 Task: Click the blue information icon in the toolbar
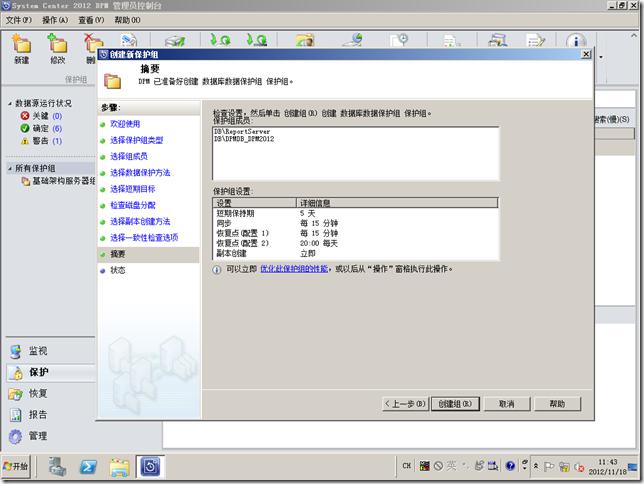[x=575, y=41]
